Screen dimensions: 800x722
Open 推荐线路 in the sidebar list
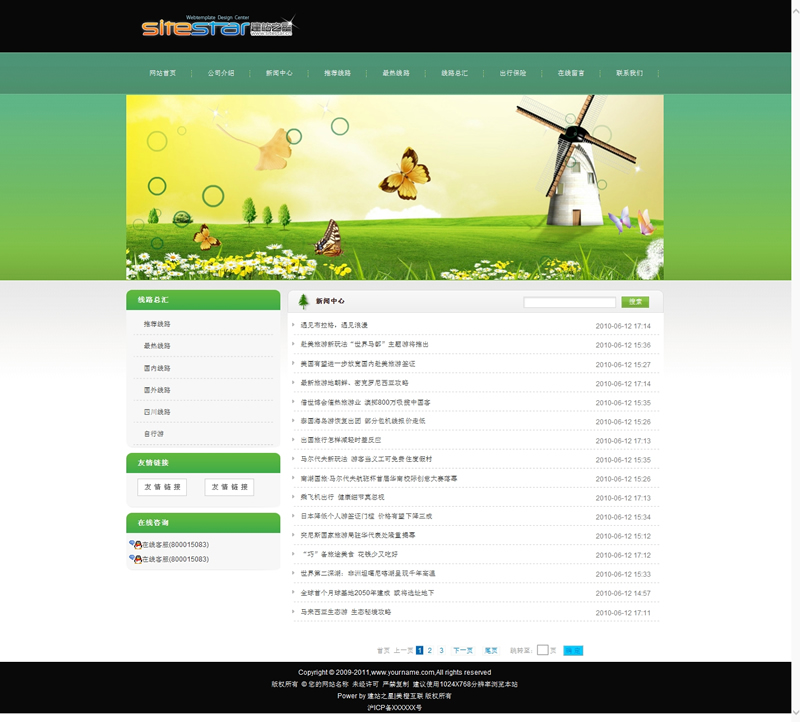[157, 324]
